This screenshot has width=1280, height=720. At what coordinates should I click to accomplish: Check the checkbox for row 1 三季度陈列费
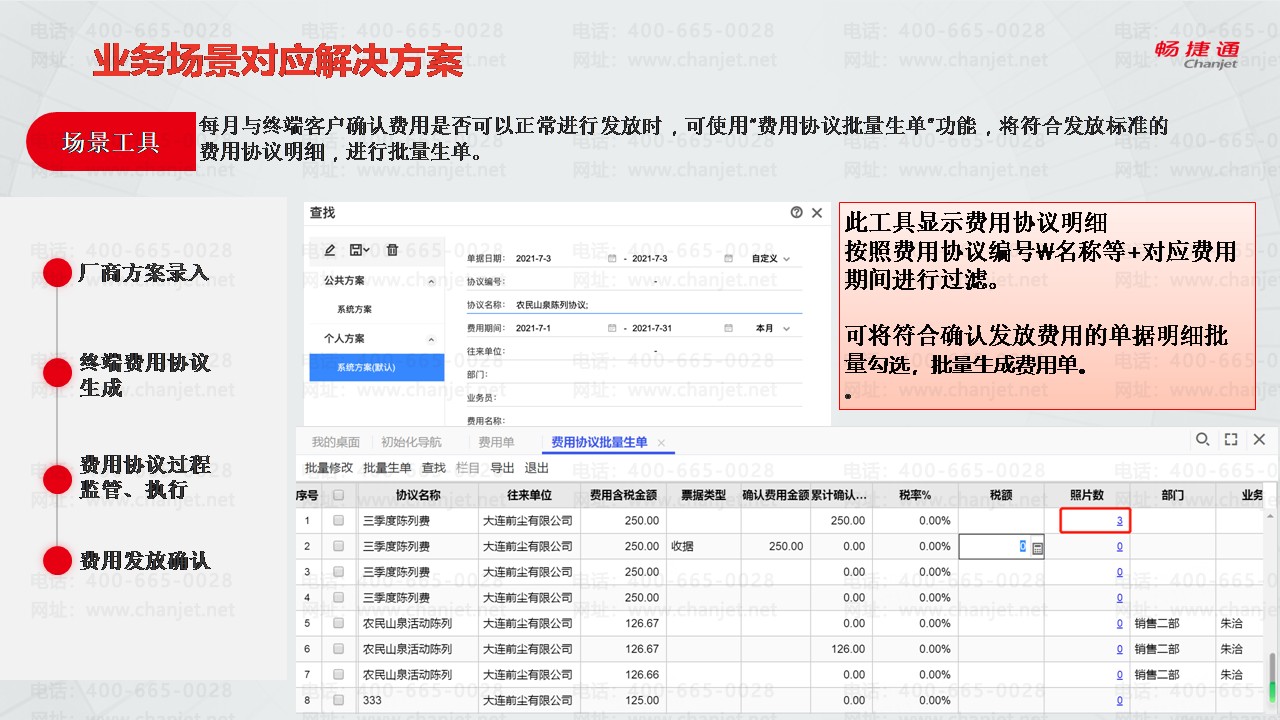tap(339, 520)
